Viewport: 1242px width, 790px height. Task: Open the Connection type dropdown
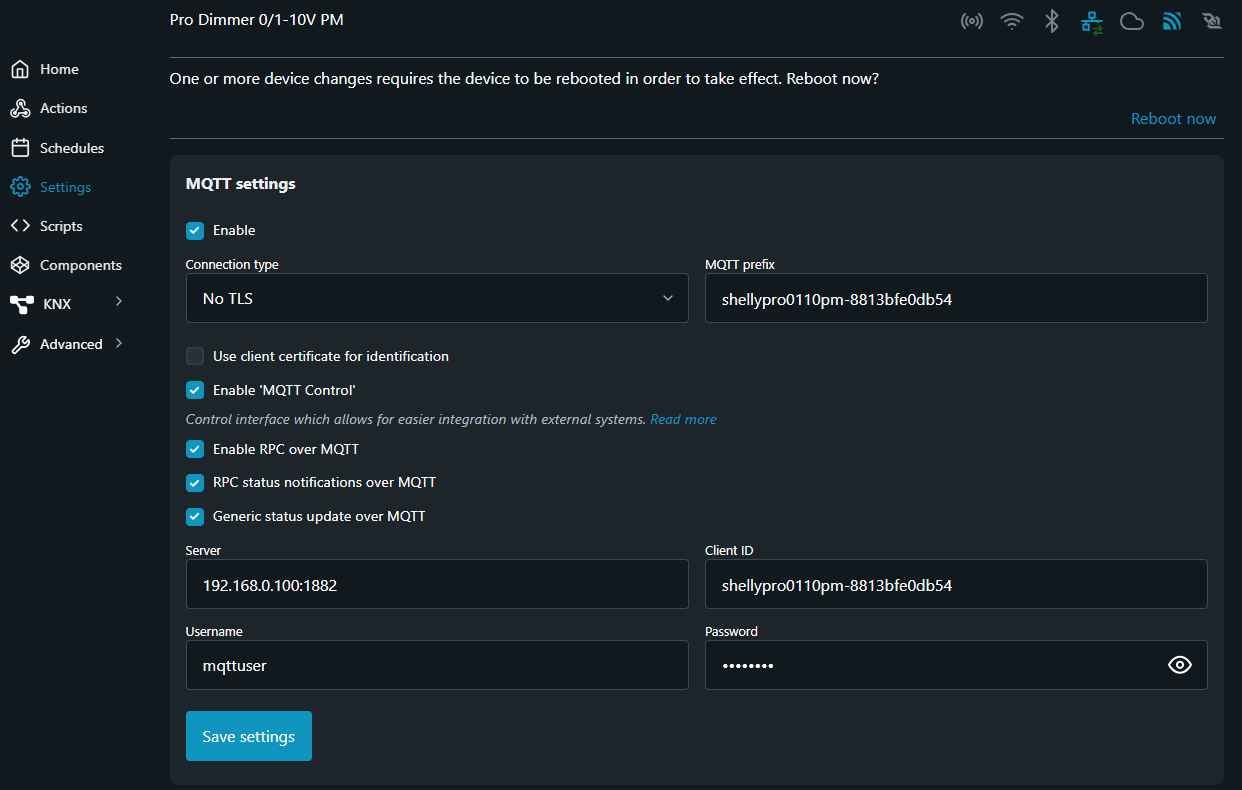[x=437, y=298]
